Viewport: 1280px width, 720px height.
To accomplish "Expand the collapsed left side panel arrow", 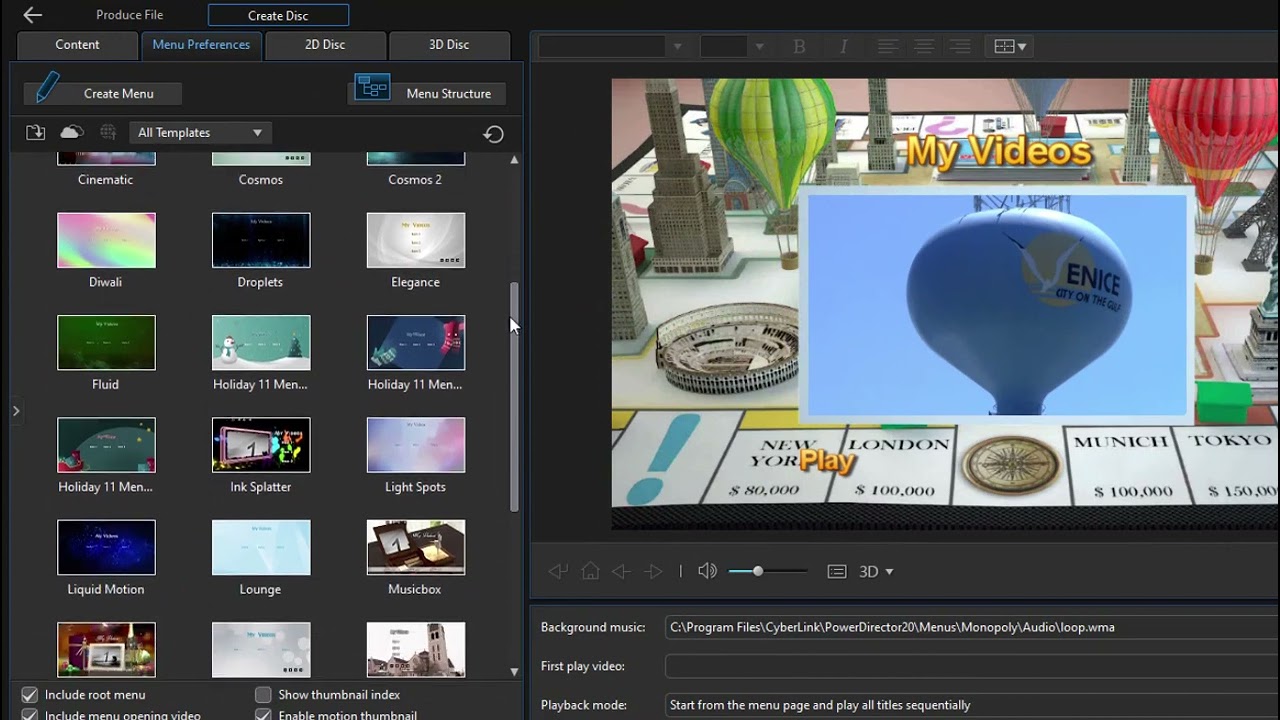I will point(15,411).
